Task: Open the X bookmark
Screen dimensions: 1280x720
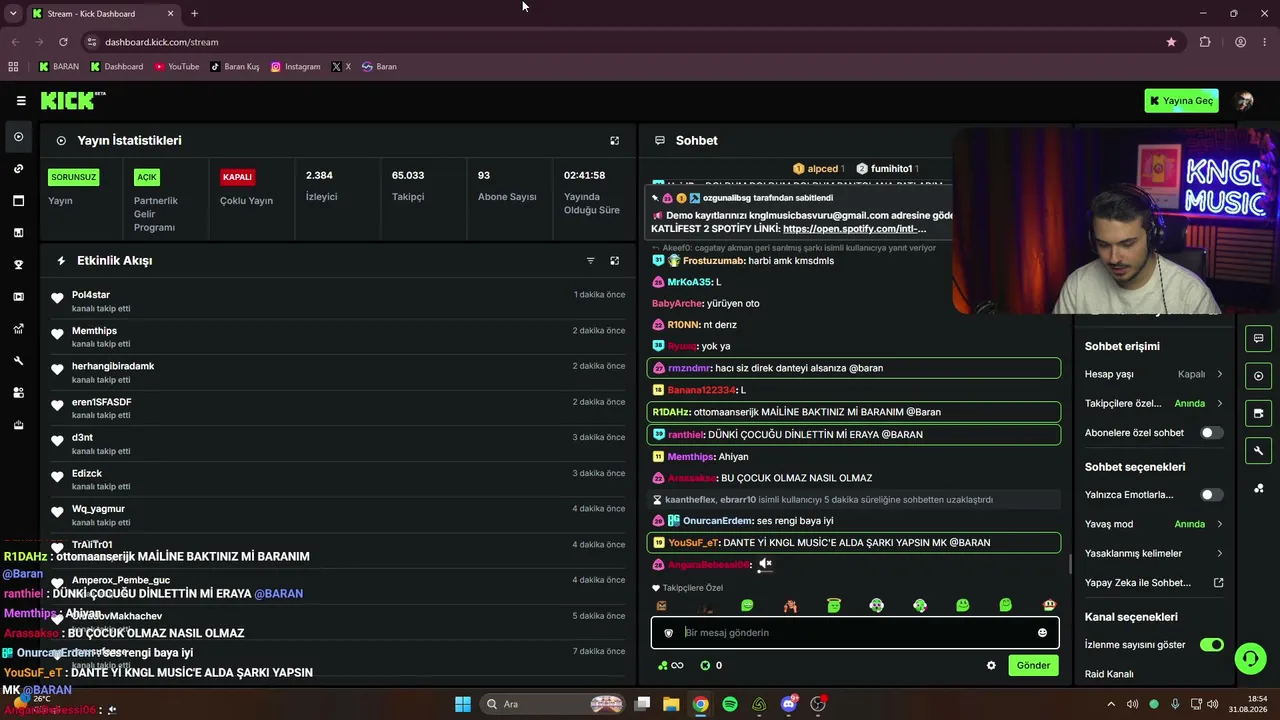Action: pyautogui.click(x=341, y=67)
